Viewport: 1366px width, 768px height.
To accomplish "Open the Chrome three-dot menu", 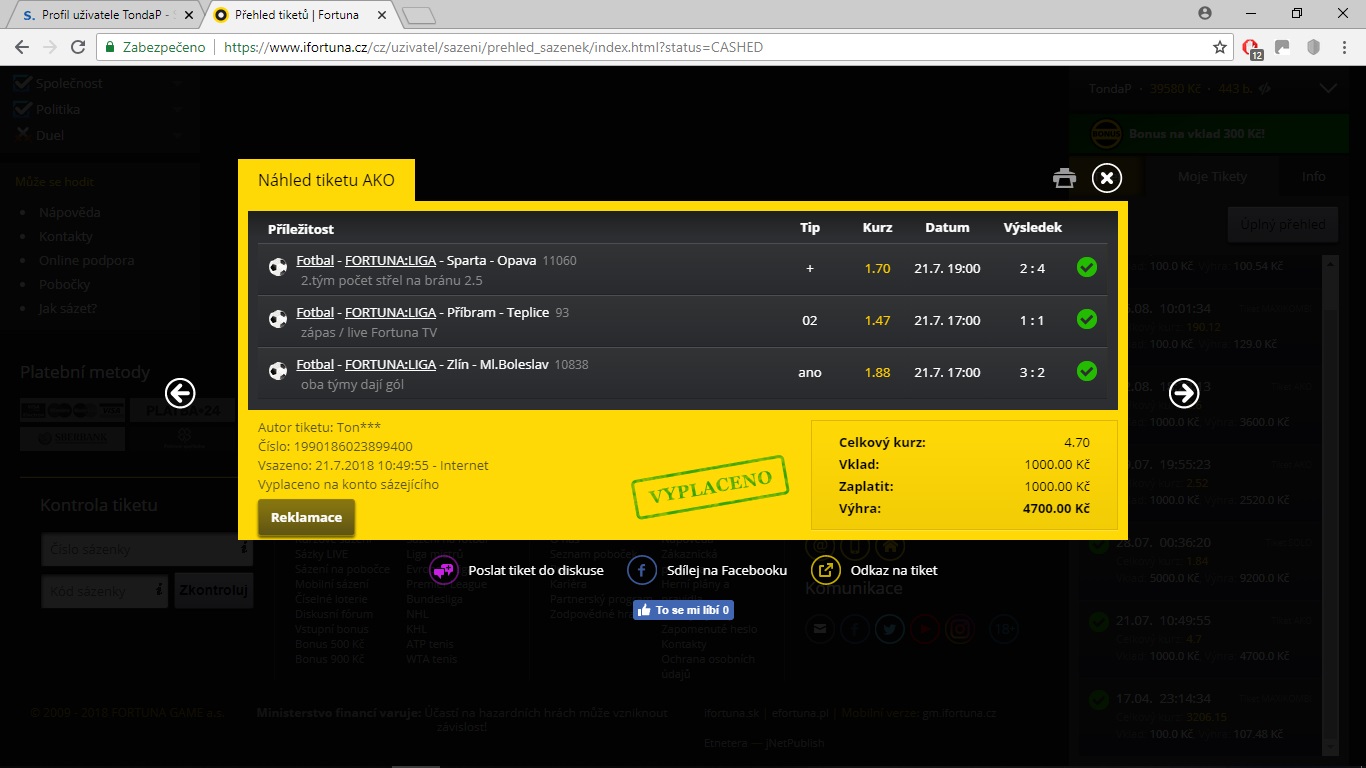I will (1345, 47).
